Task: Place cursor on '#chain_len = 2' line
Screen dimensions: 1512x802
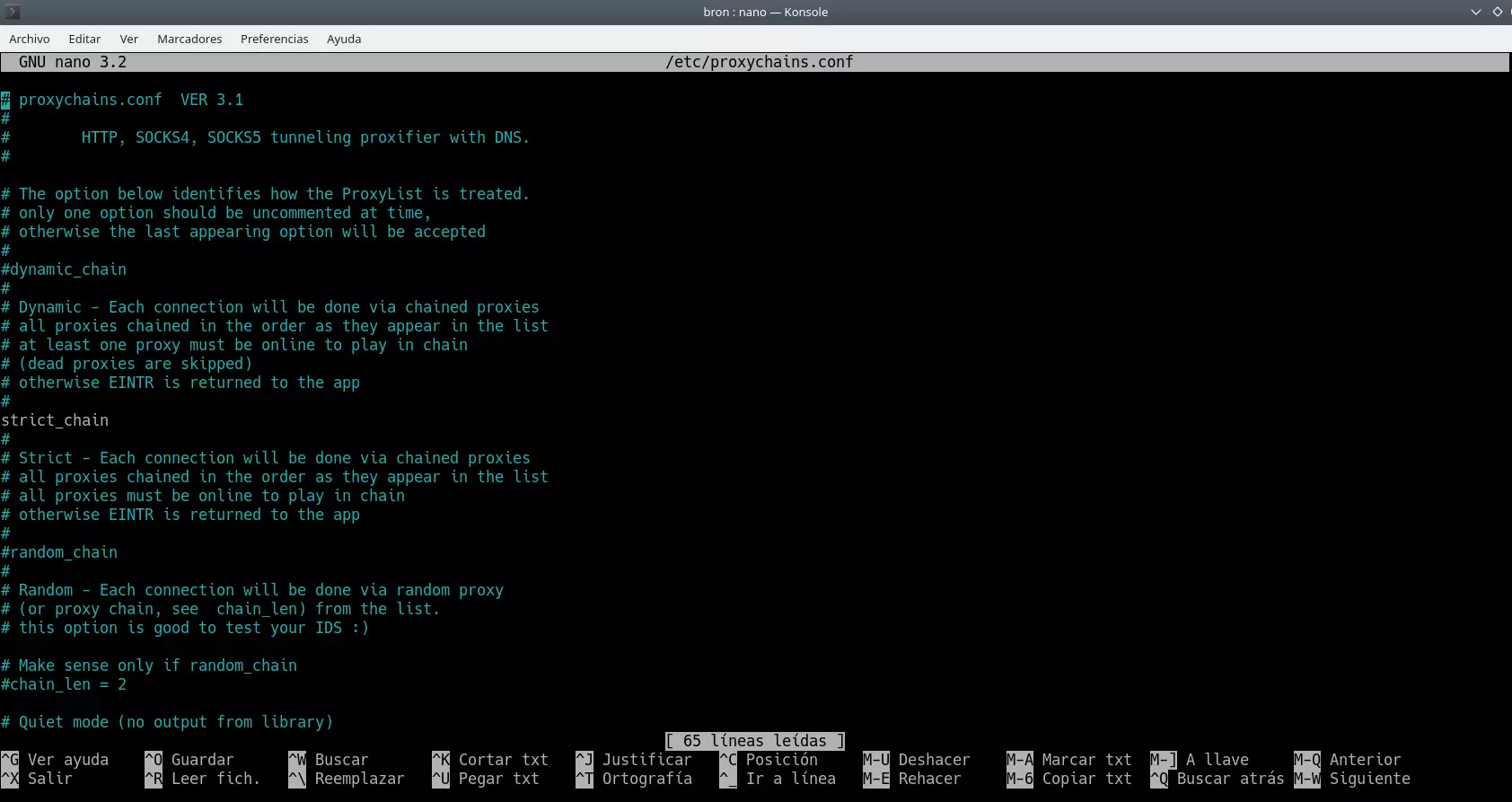Action: click(x=64, y=684)
